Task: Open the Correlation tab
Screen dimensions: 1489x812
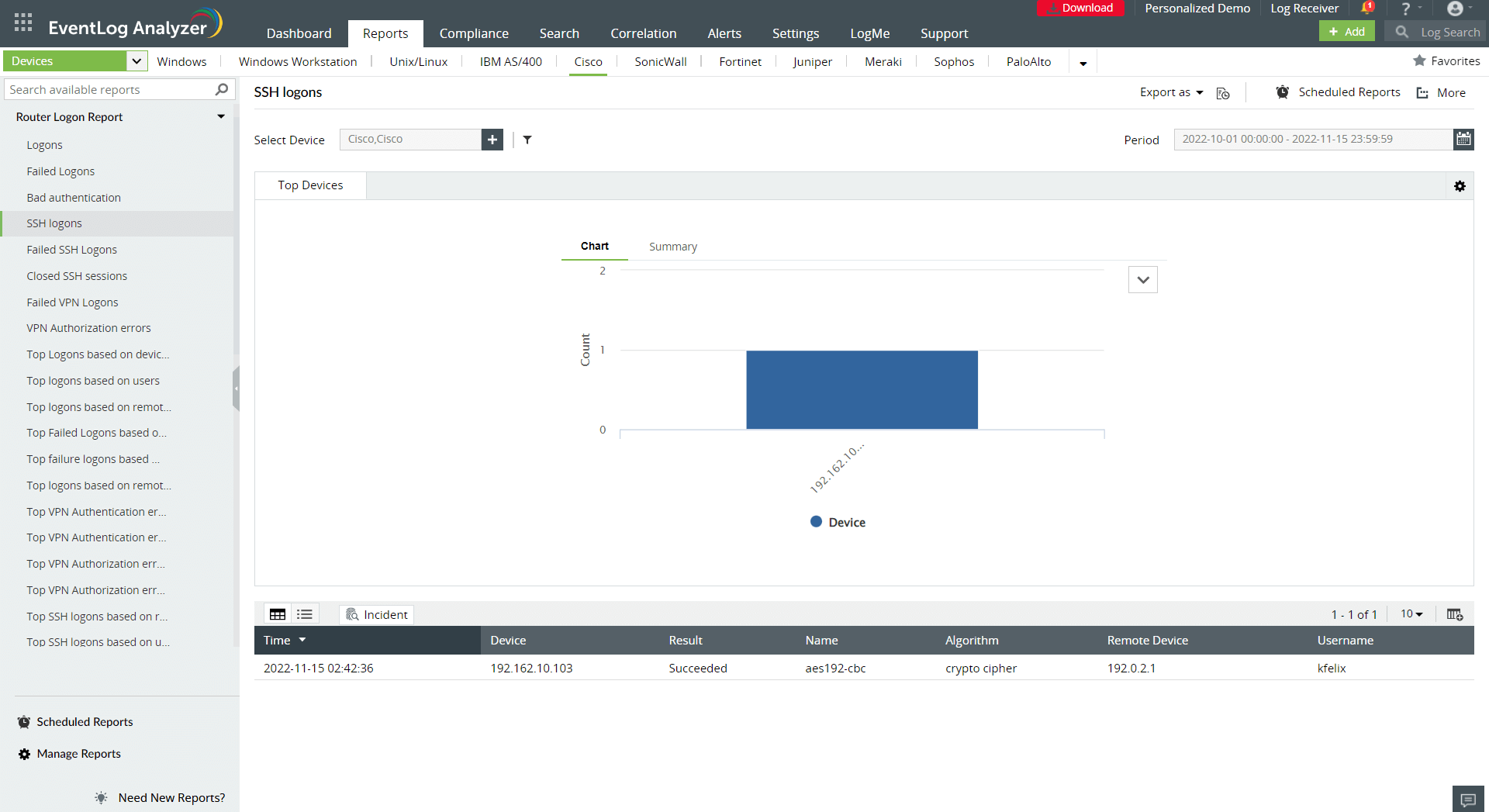Action: 643,33
